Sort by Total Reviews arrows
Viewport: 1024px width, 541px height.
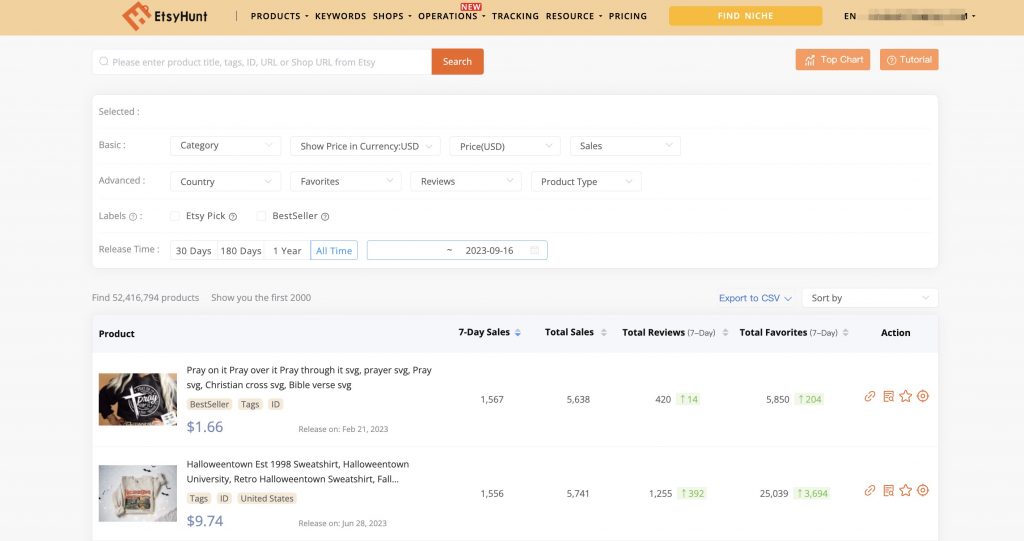coord(725,333)
